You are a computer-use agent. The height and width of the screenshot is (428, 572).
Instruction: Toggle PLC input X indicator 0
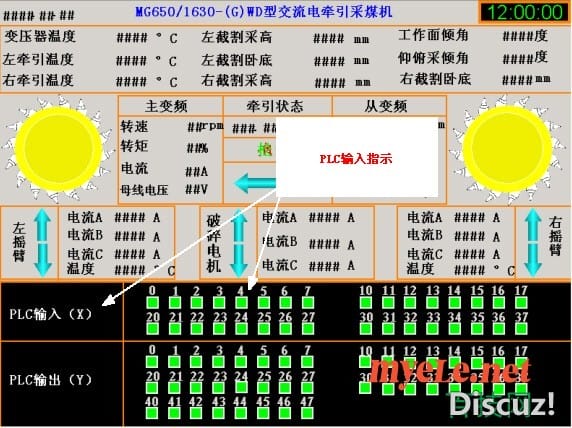pyautogui.click(x=152, y=302)
